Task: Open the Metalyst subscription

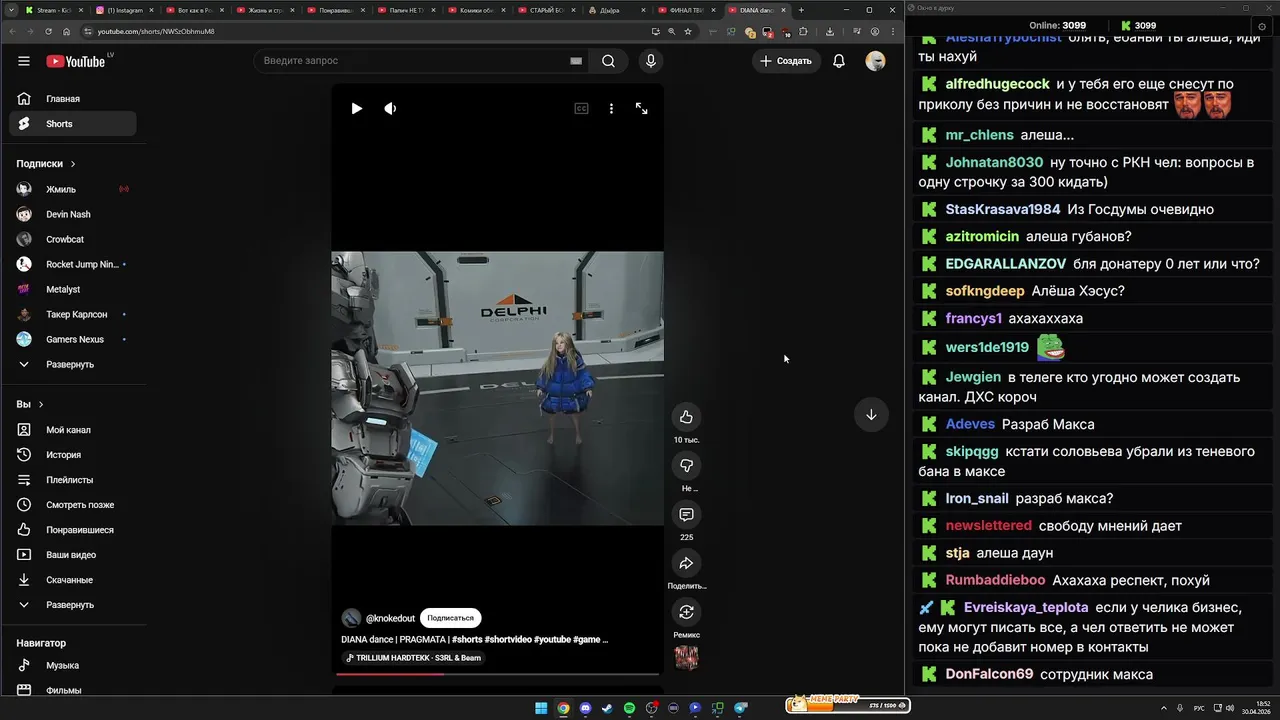Action: (x=73, y=289)
